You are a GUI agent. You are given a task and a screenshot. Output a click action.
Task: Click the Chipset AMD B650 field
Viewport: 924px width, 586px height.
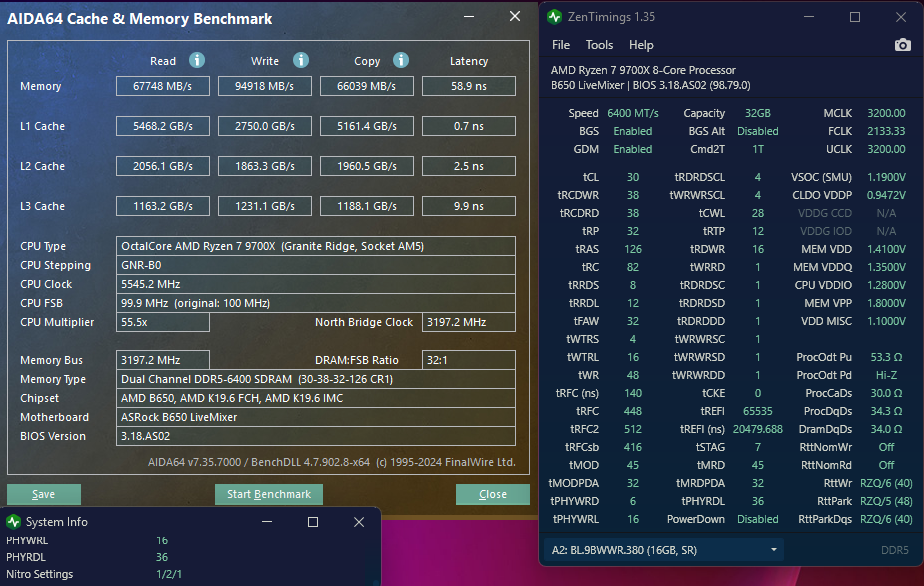pyautogui.click(x=316, y=398)
